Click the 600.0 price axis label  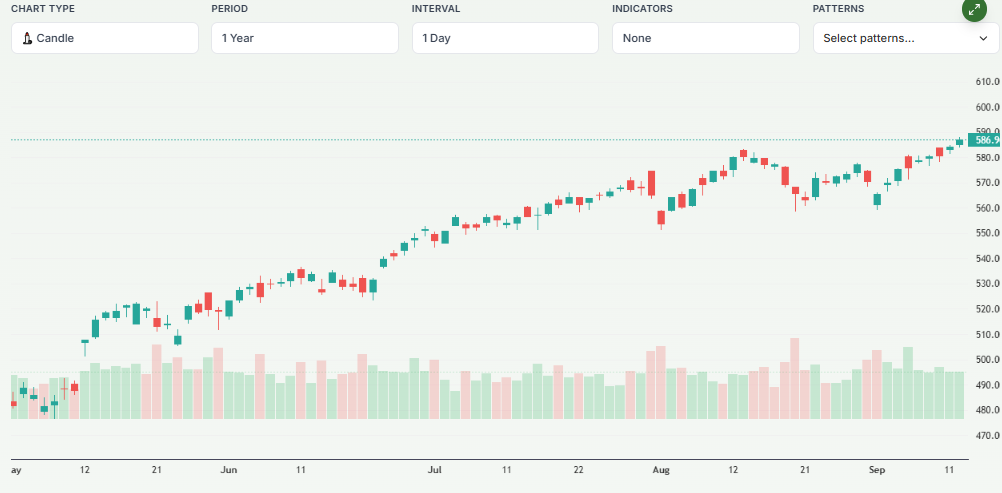(987, 107)
